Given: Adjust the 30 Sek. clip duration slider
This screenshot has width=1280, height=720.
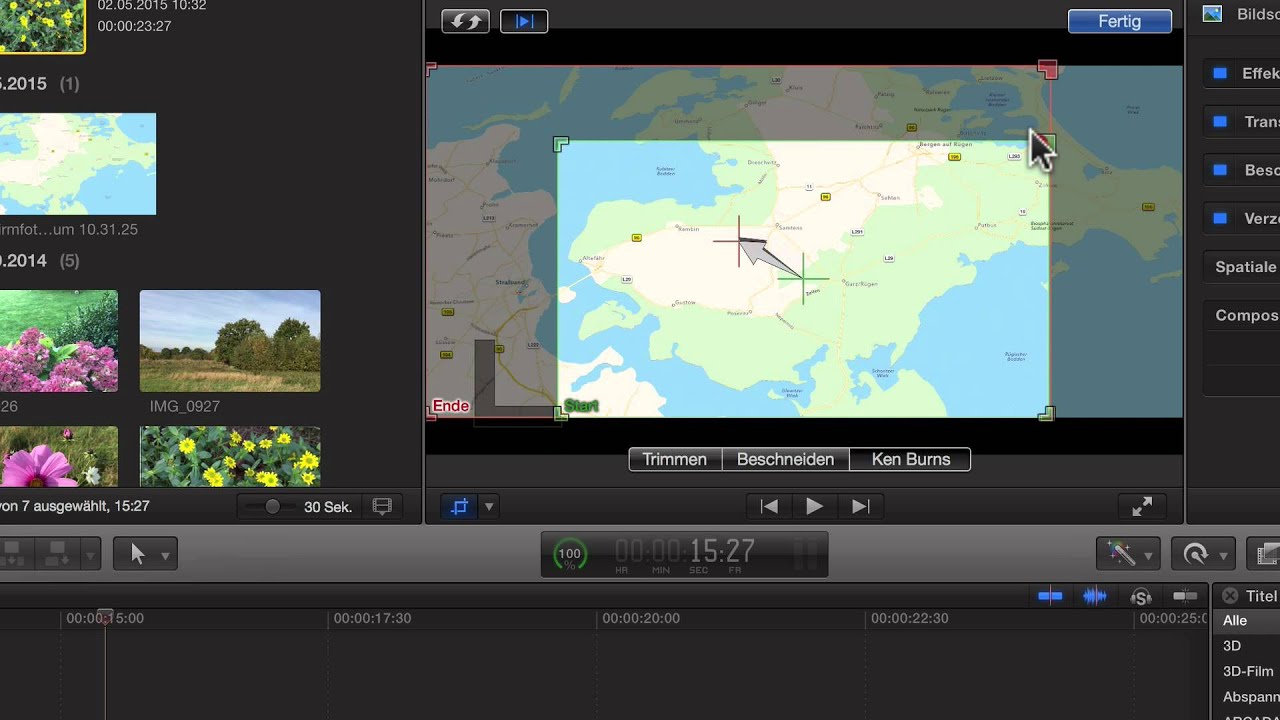Looking at the screenshot, I should [272, 507].
